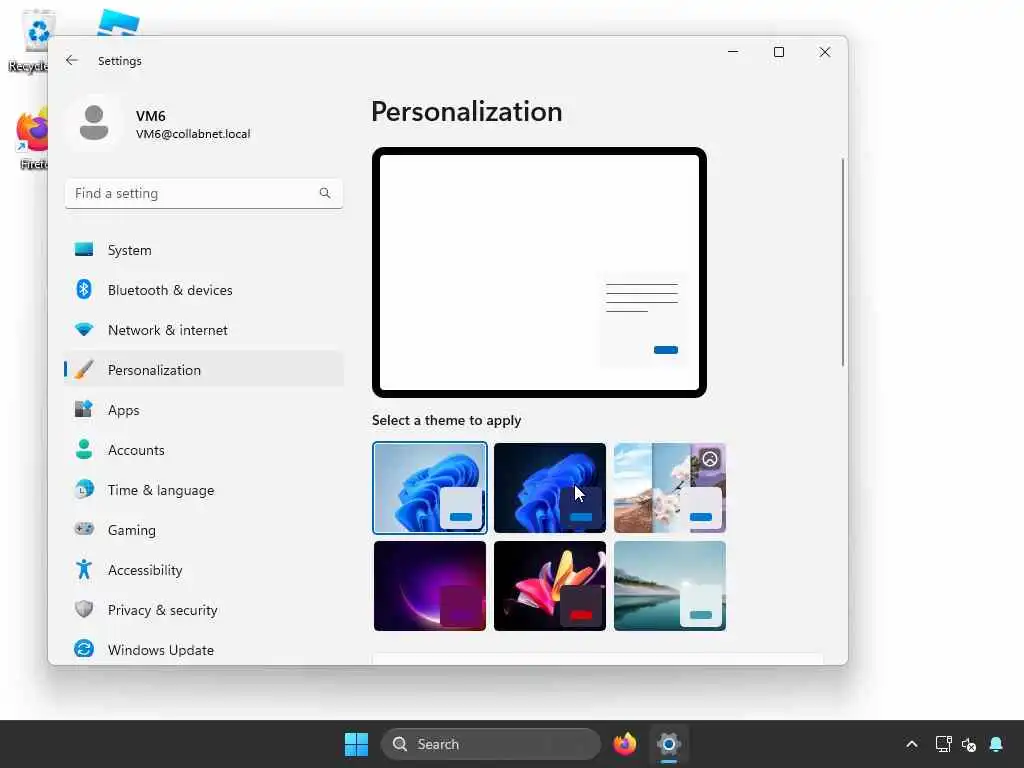This screenshot has width=1024, height=768.
Task: Click the Privacy & security shield icon
Action: (84, 609)
